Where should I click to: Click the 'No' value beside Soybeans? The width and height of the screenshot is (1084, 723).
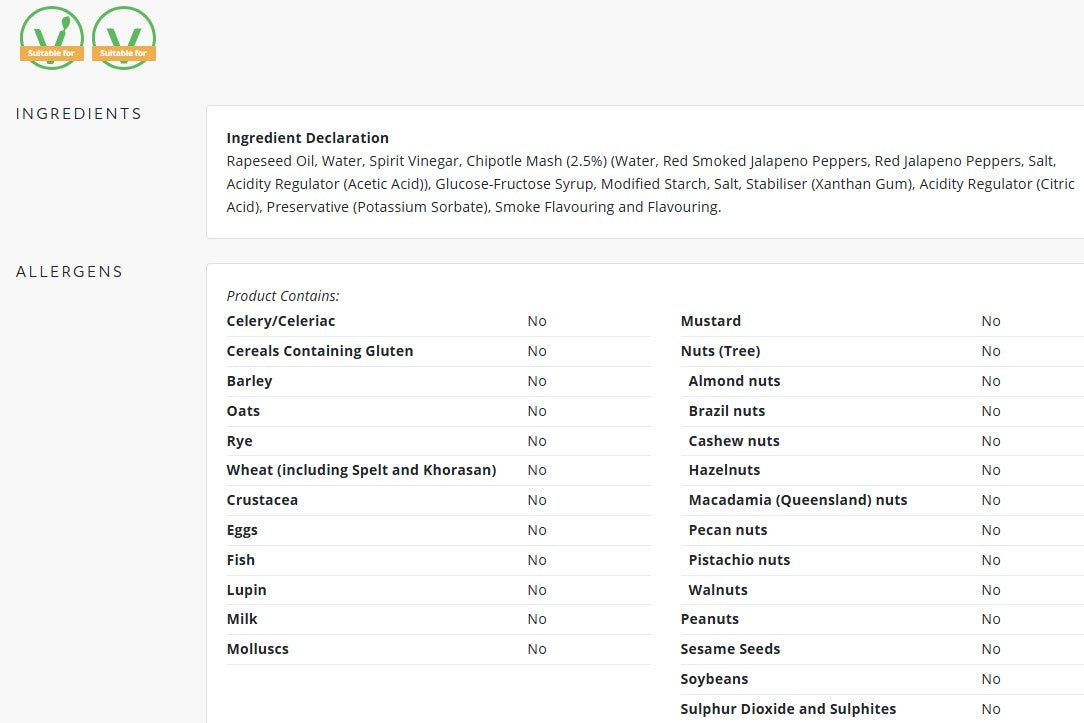(990, 679)
